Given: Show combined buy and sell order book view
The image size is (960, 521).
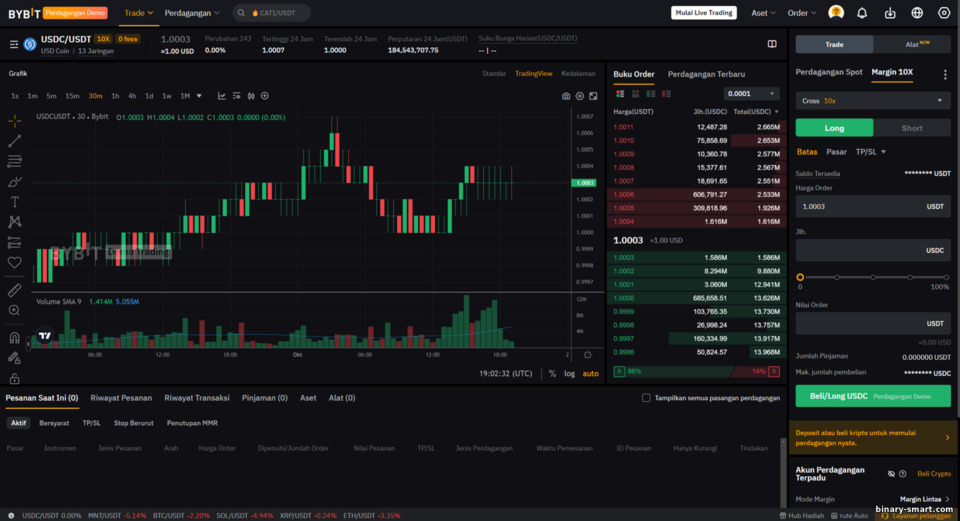Looking at the screenshot, I should click(x=620, y=94).
